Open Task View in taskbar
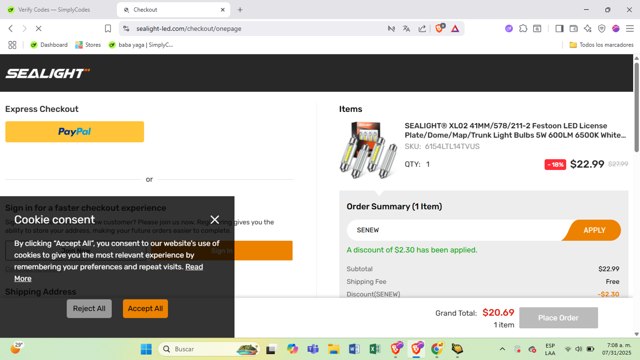This screenshot has width=640, height=360. 271,349
